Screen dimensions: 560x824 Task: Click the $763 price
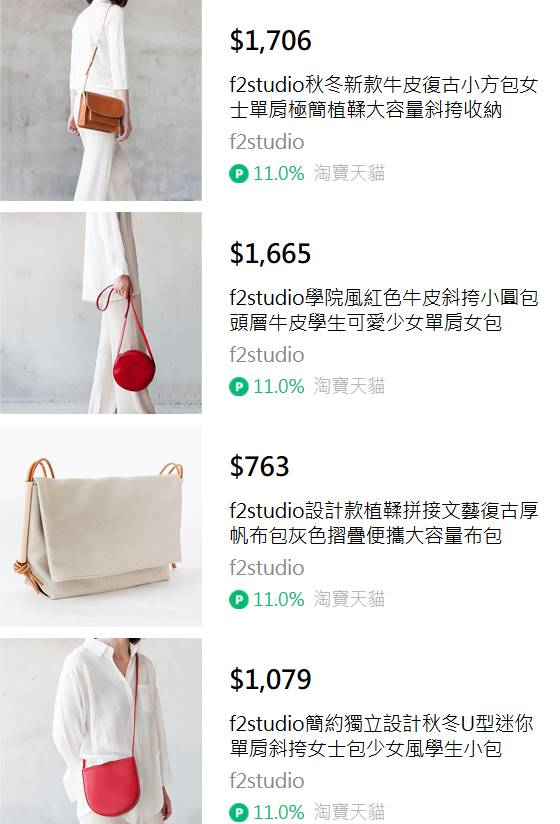259,466
